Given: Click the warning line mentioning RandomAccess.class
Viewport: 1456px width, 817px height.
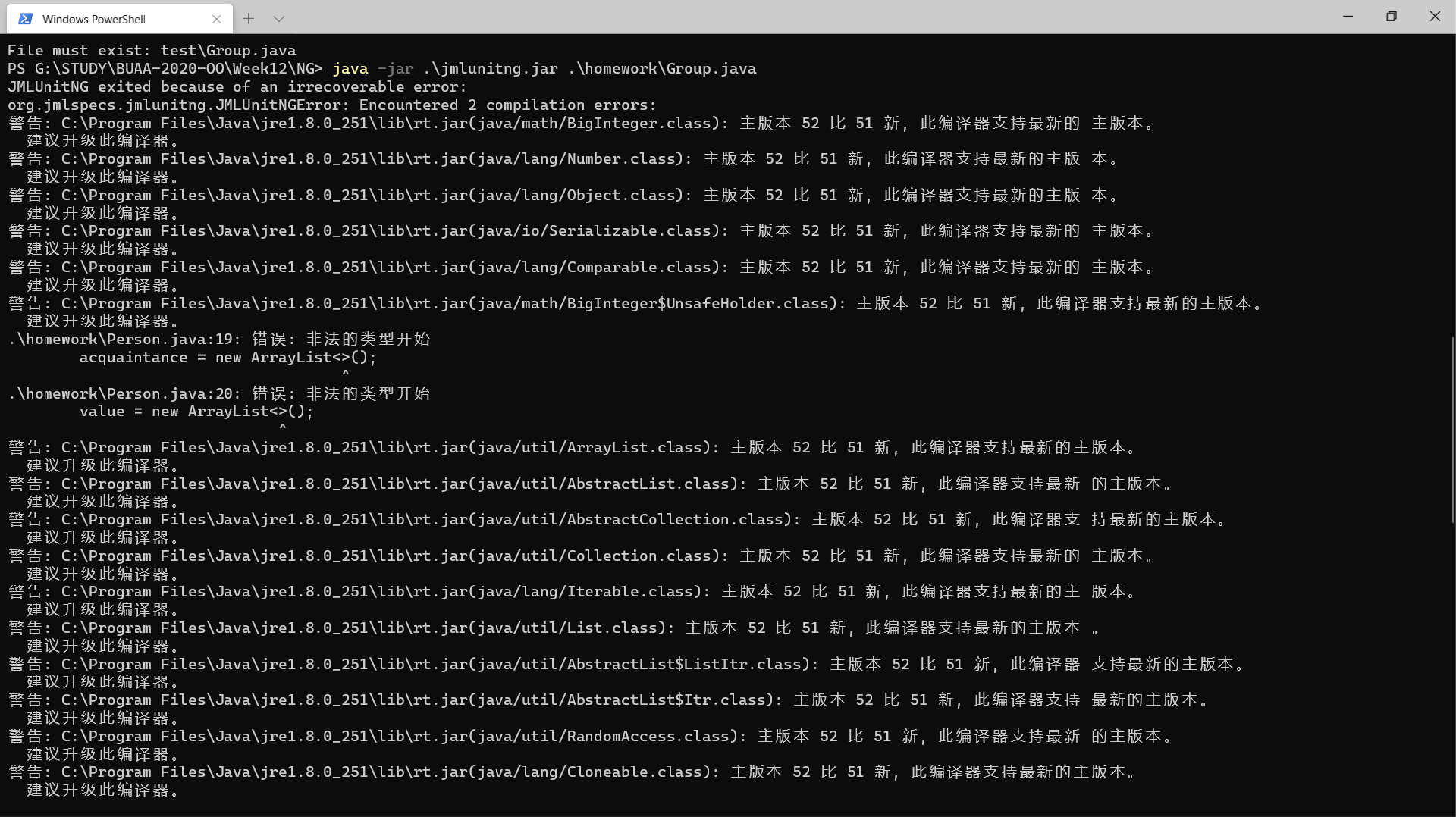Looking at the screenshot, I should pos(591,737).
